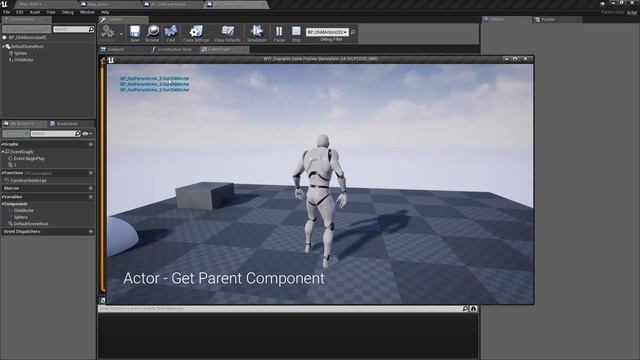Click the Compile toolbar icon

108,33
